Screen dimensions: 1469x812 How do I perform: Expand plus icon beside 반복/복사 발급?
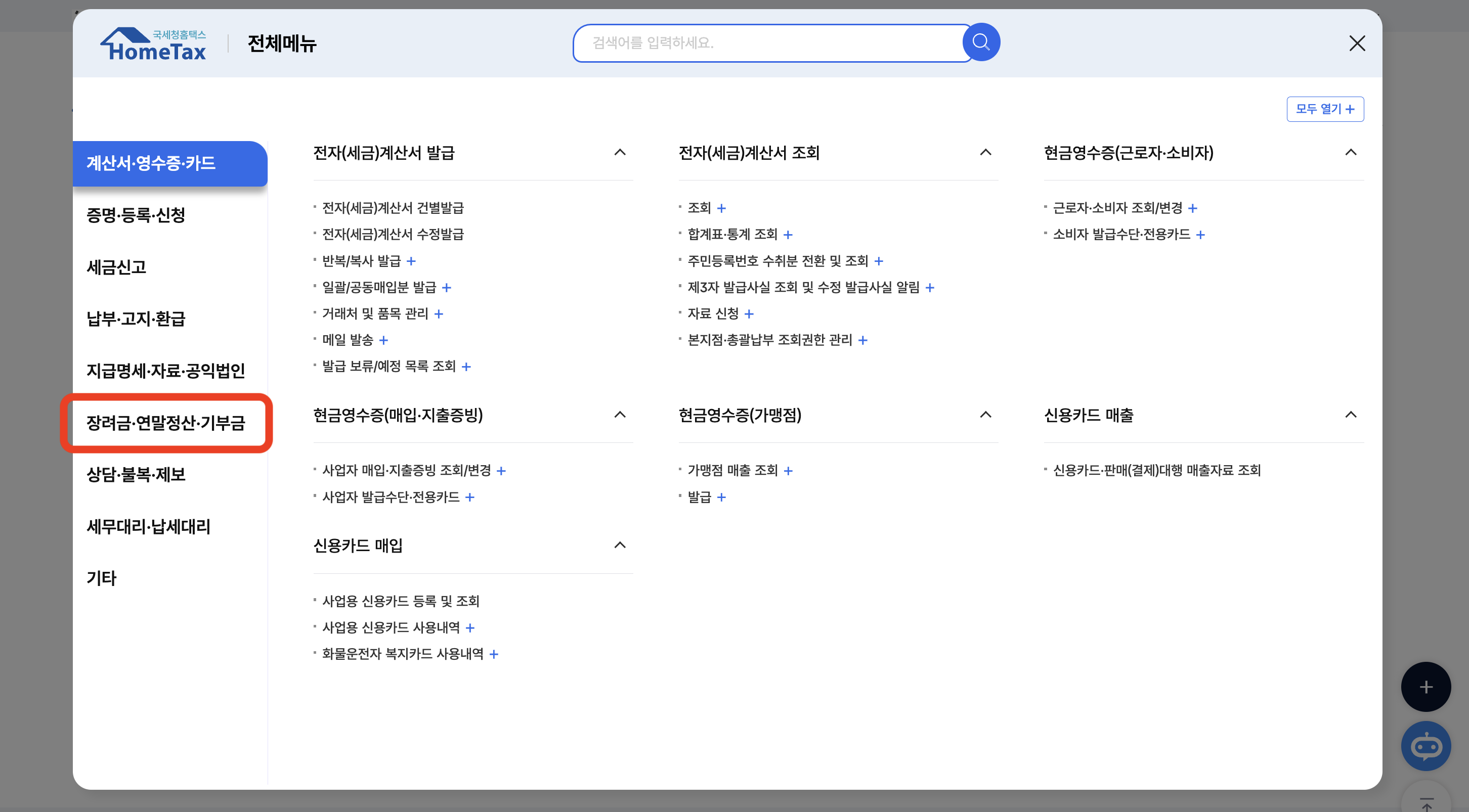(x=411, y=261)
